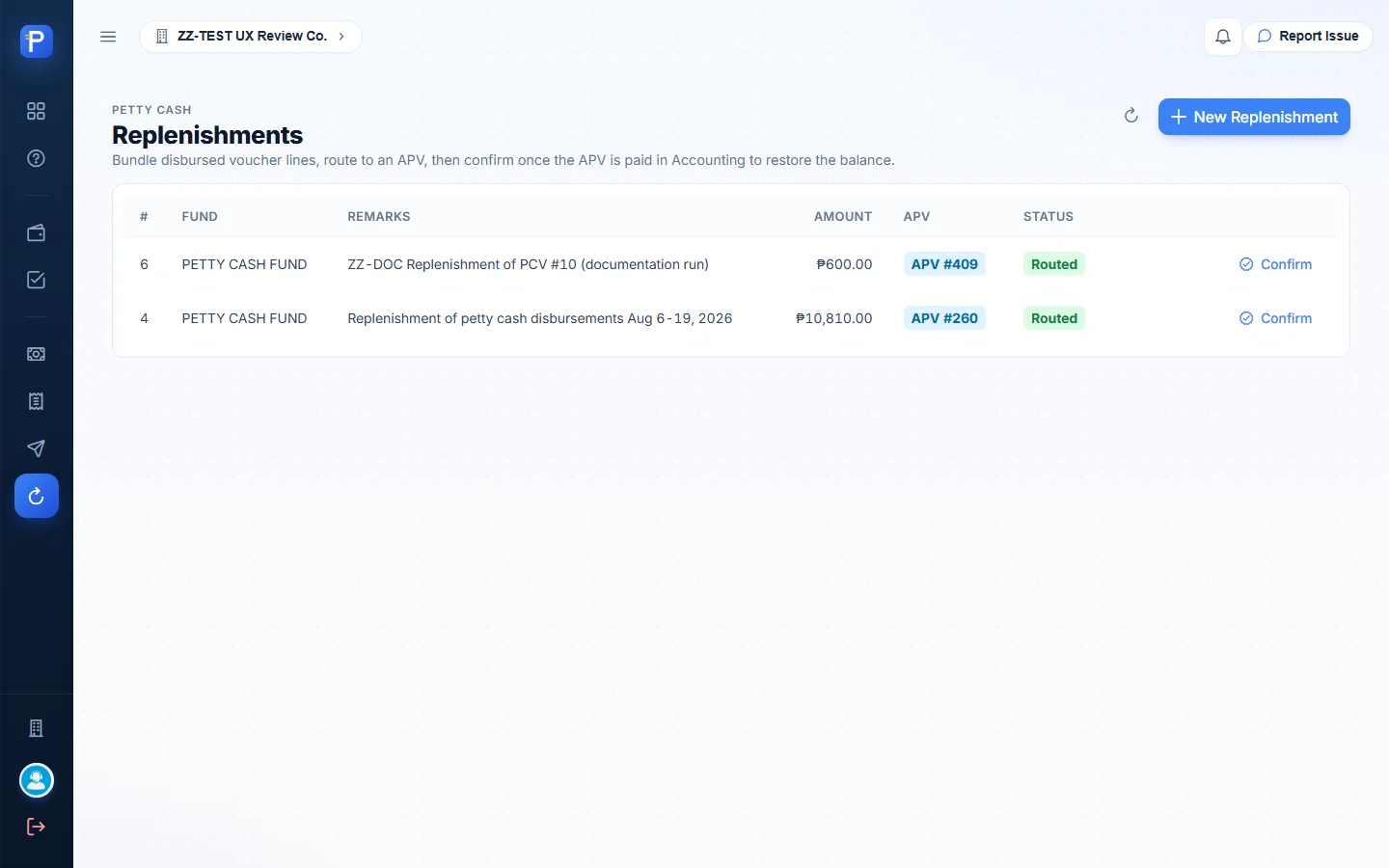Select the Aug 6-19, 2026 disbursements remark
This screenshot has height=868, width=1389.
[539, 318]
